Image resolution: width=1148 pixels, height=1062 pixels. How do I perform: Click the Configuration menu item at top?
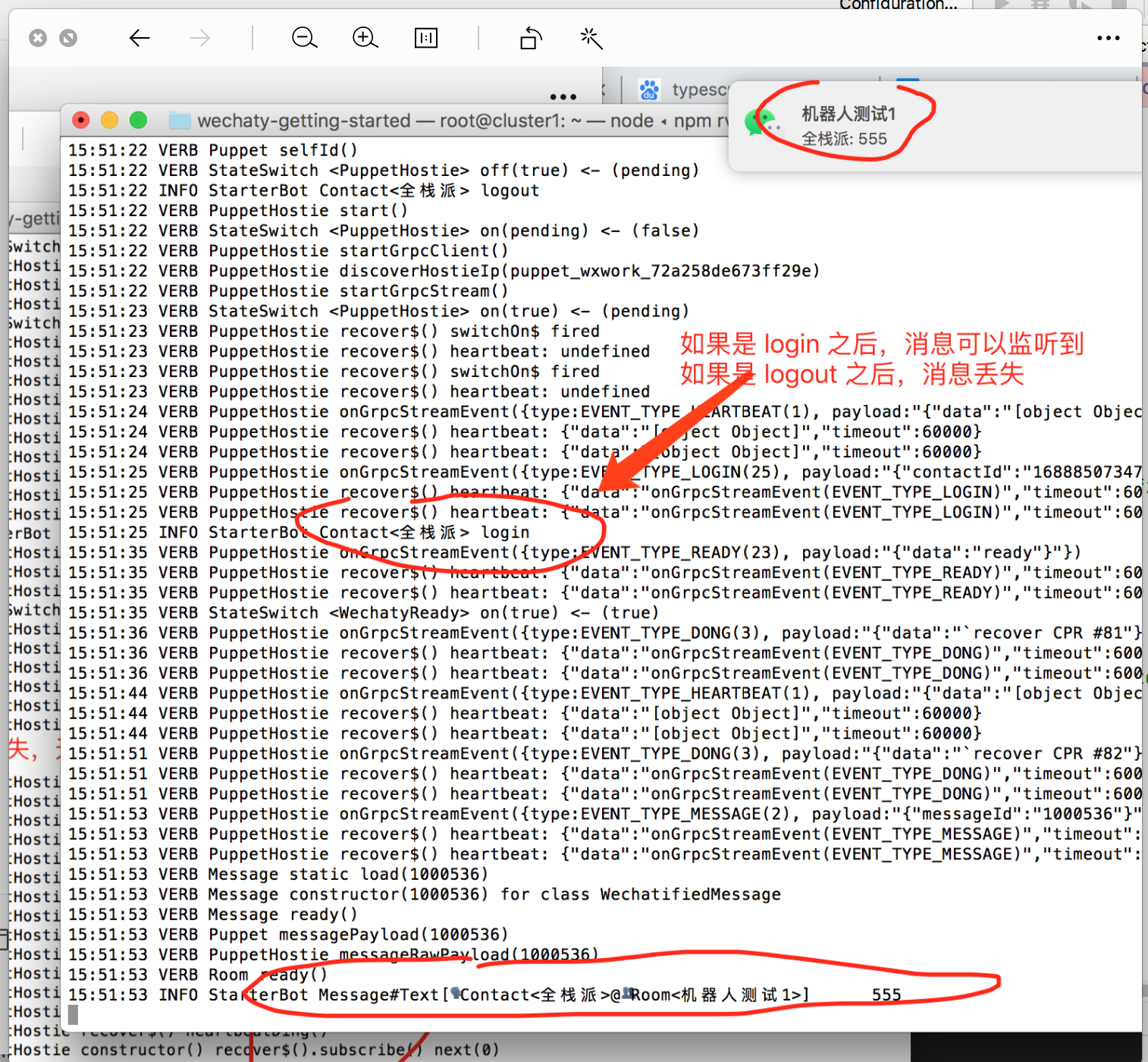898,5
